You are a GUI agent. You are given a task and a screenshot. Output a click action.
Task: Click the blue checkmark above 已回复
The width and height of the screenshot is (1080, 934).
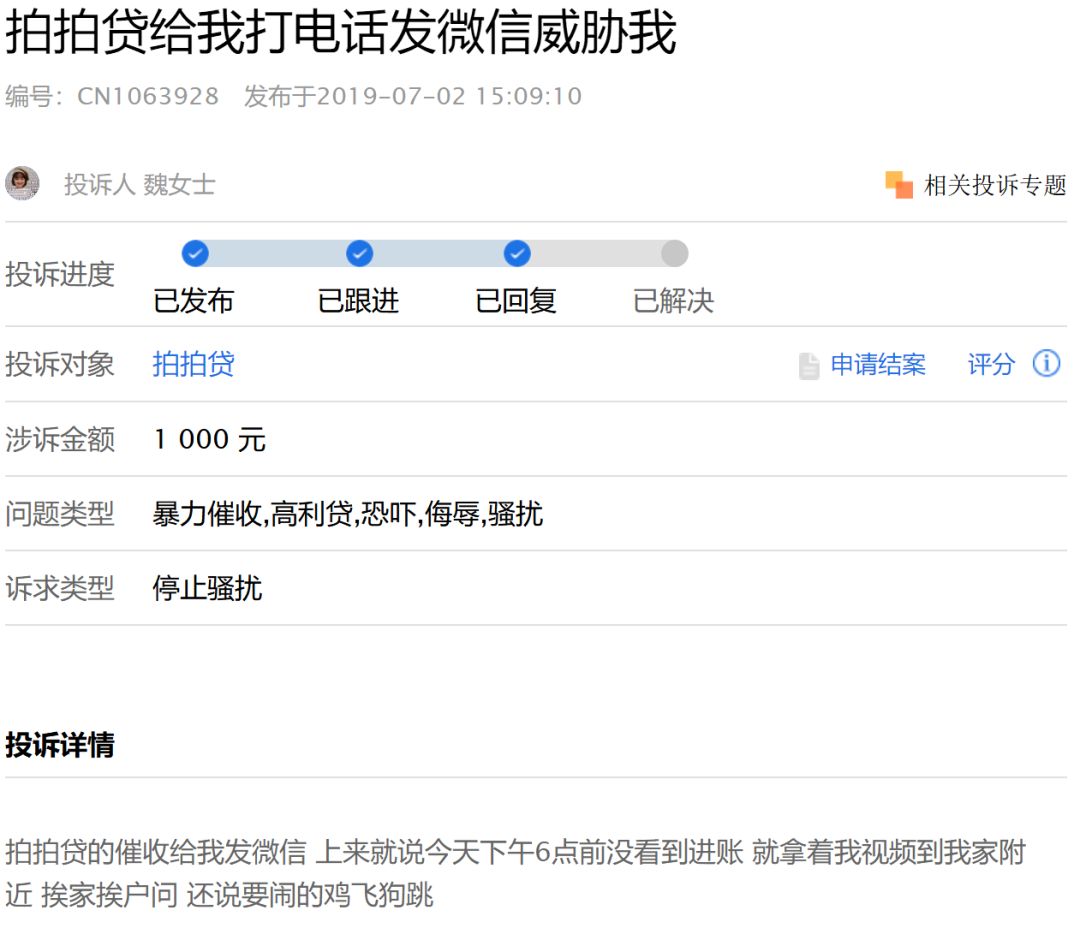[516, 254]
